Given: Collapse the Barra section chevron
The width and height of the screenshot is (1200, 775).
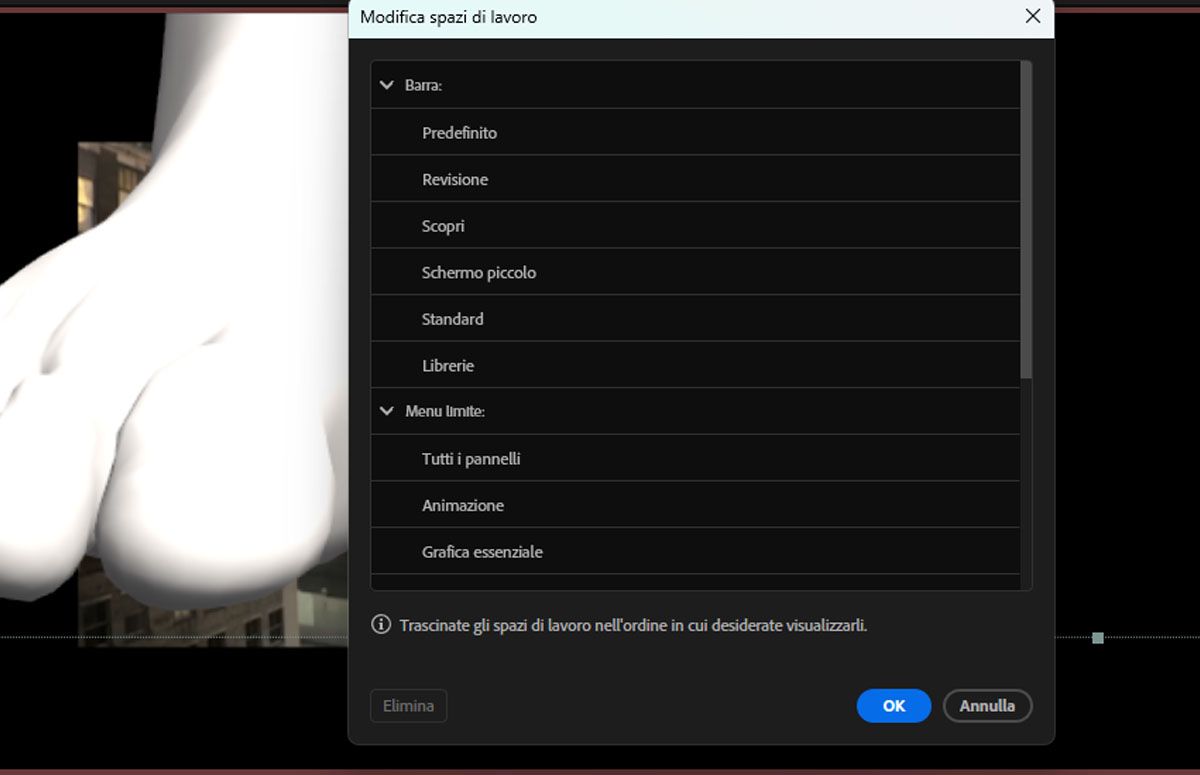Looking at the screenshot, I should click(x=387, y=85).
